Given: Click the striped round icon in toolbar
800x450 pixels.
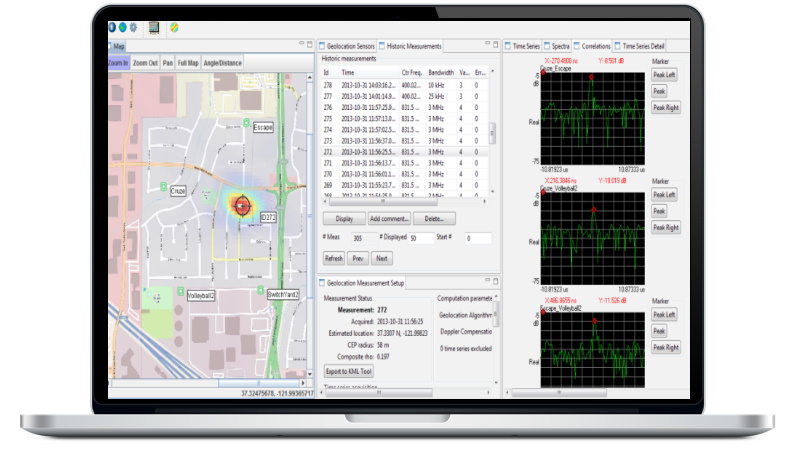Looking at the screenshot, I should click(175, 27).
